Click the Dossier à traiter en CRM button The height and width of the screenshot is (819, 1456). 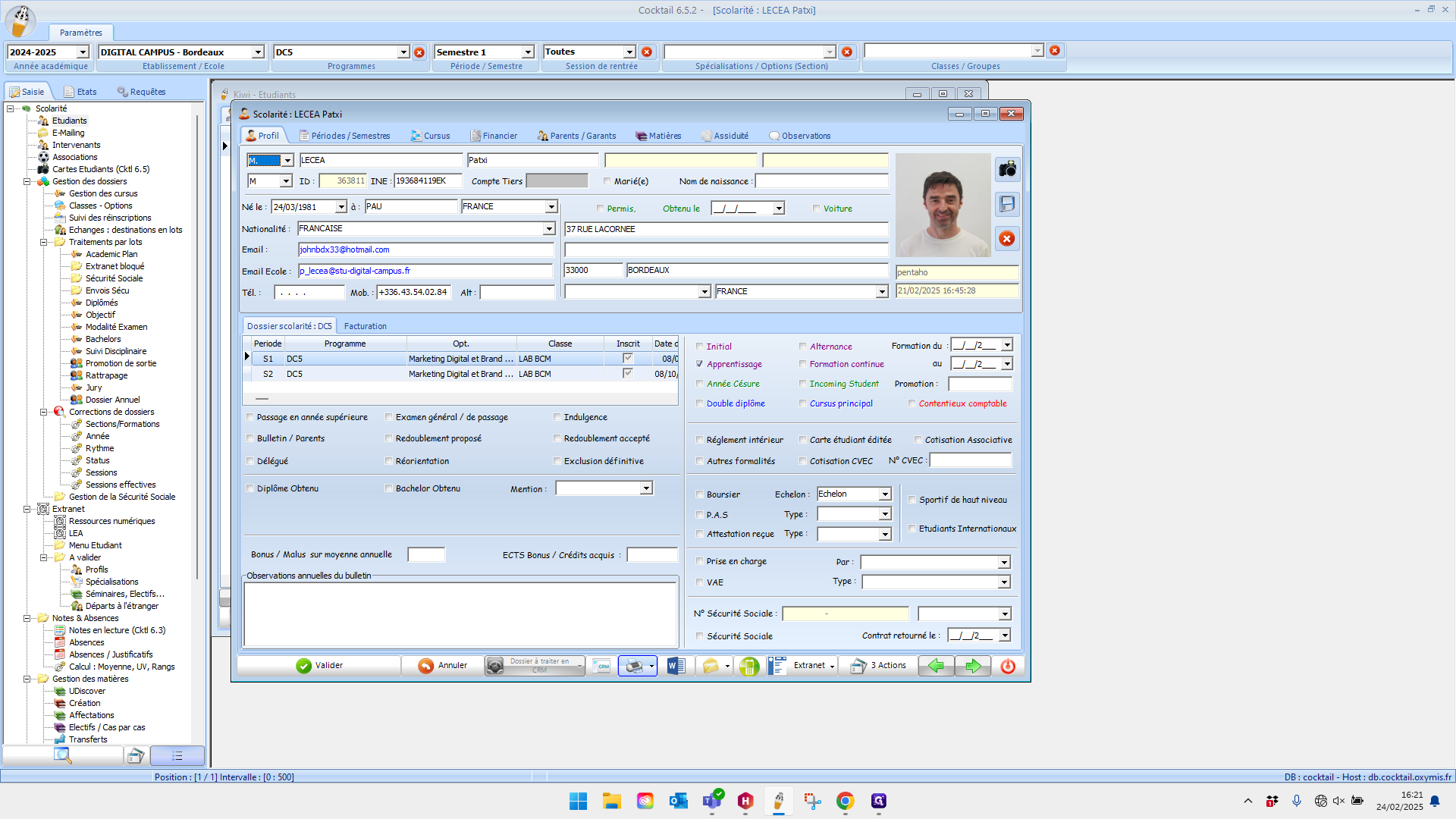(535, 666)
